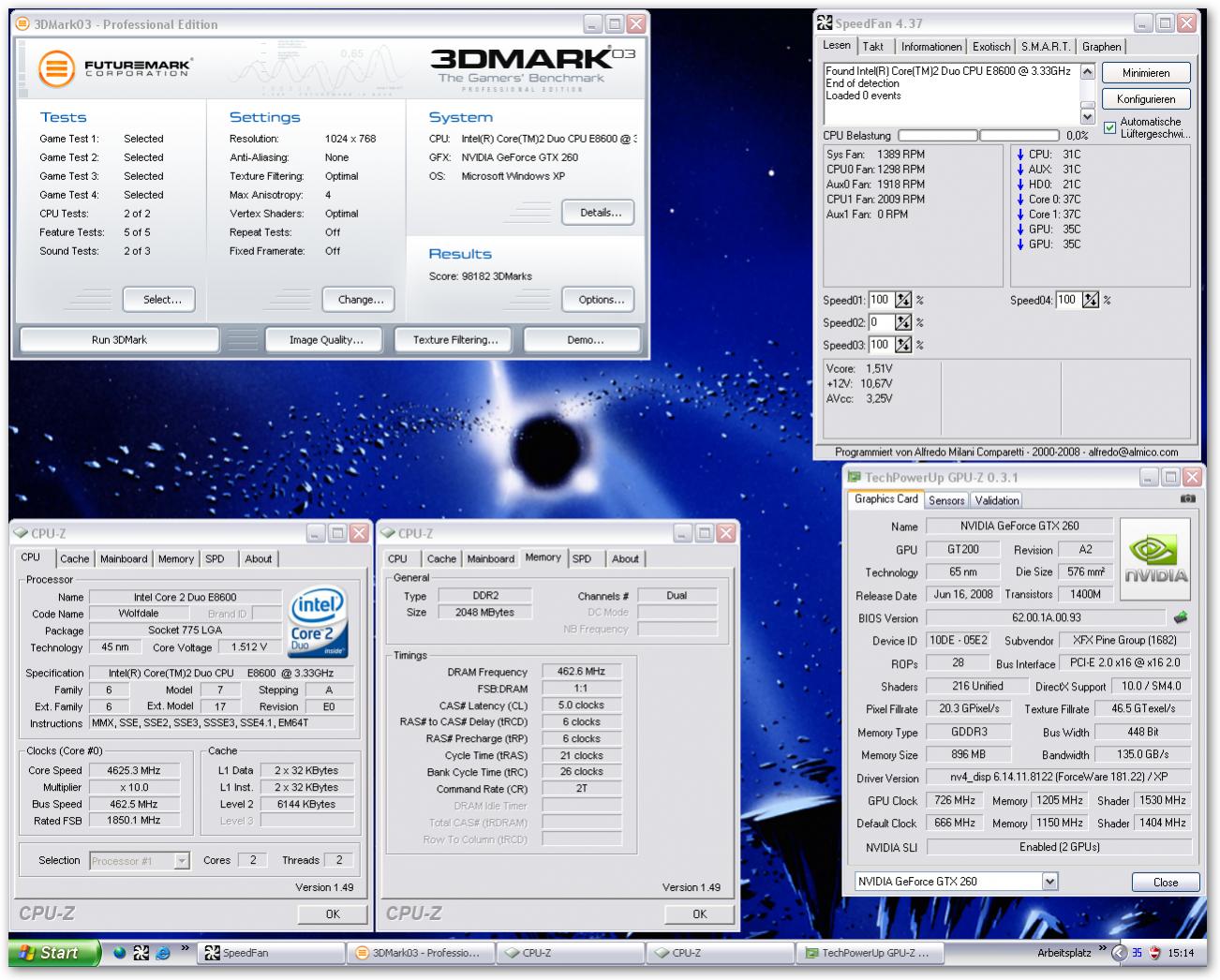Click the Speed01 value field
Image resolution: width=1220 pixels, height=980 pixels.
pyautogui.click(x=880, y=300)
